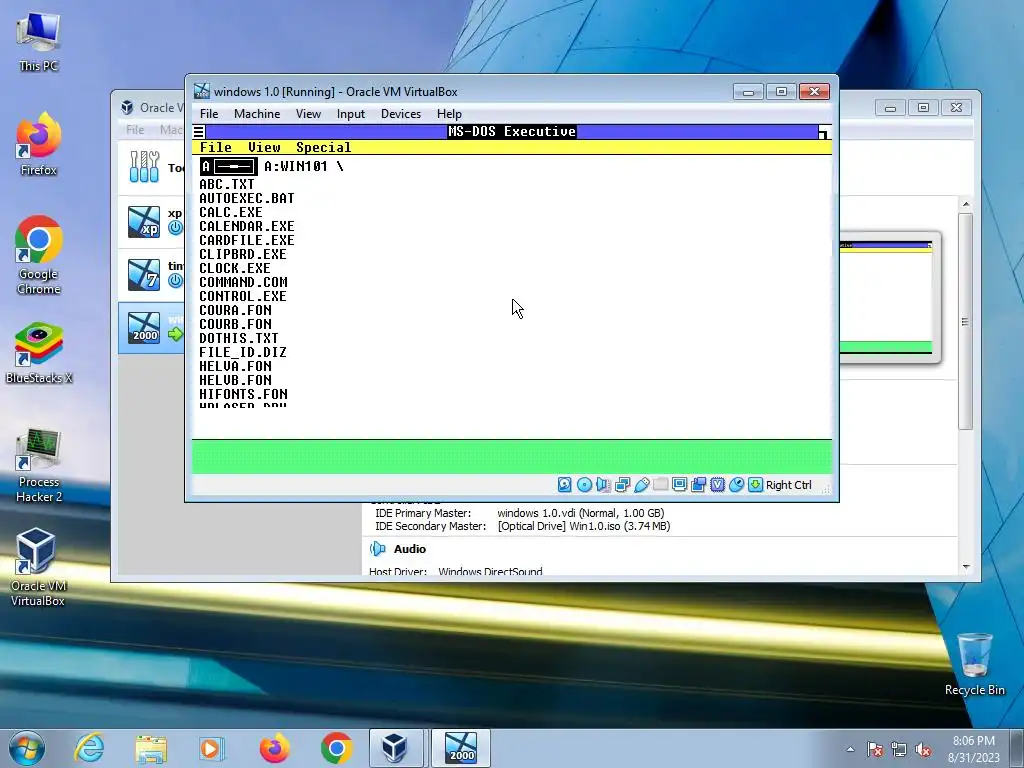Select DOTHIS.TXT file
Screen dimensions: 1024x768
(x=239, y=338)
